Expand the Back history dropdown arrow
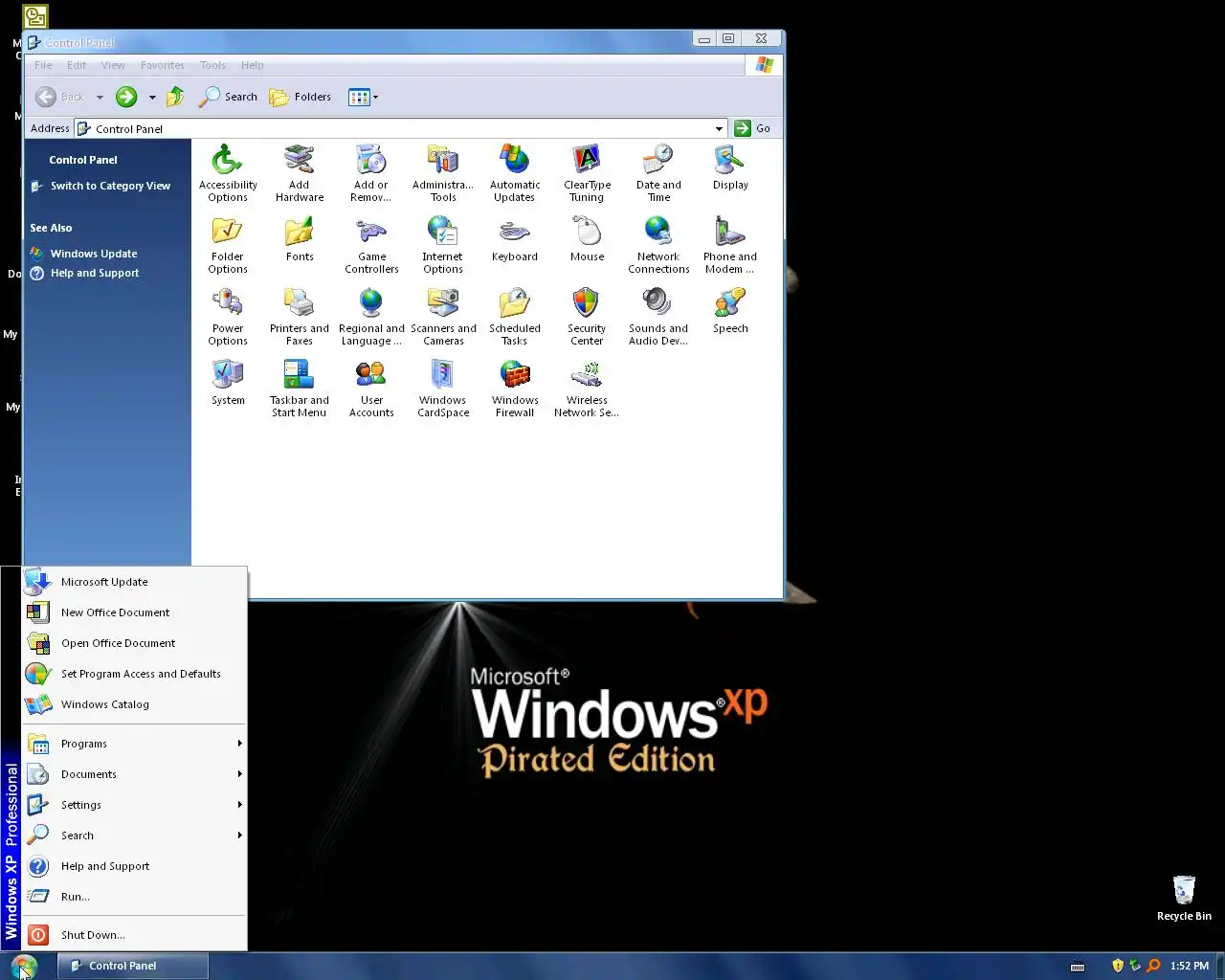Screen dimensions: 1225x980 [x=100, y=98]
